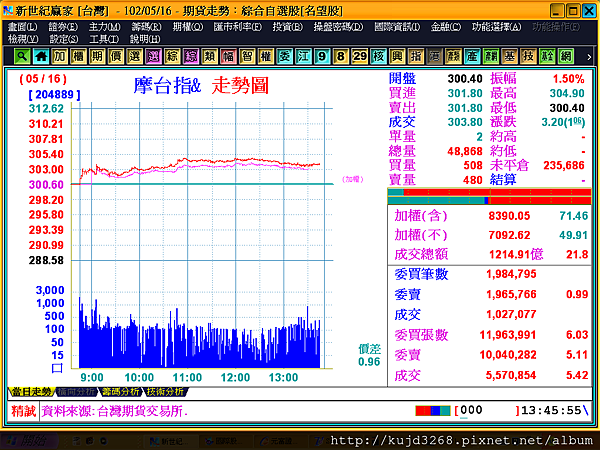Click the 精誠 label in status bar
This screenshot has height=450, width=600.
(23, 411)
